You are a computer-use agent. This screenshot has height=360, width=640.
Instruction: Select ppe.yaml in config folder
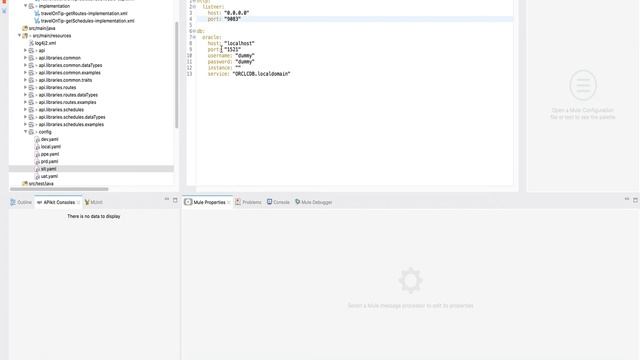(x=50, y=154)
